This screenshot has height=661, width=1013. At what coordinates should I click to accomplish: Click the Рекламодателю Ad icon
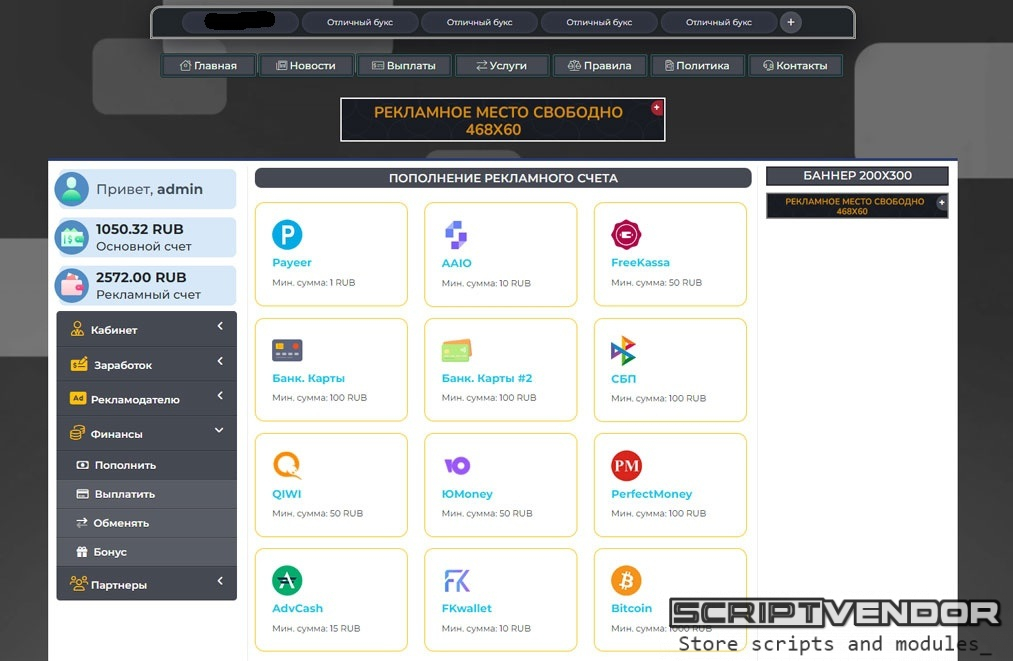78,398
